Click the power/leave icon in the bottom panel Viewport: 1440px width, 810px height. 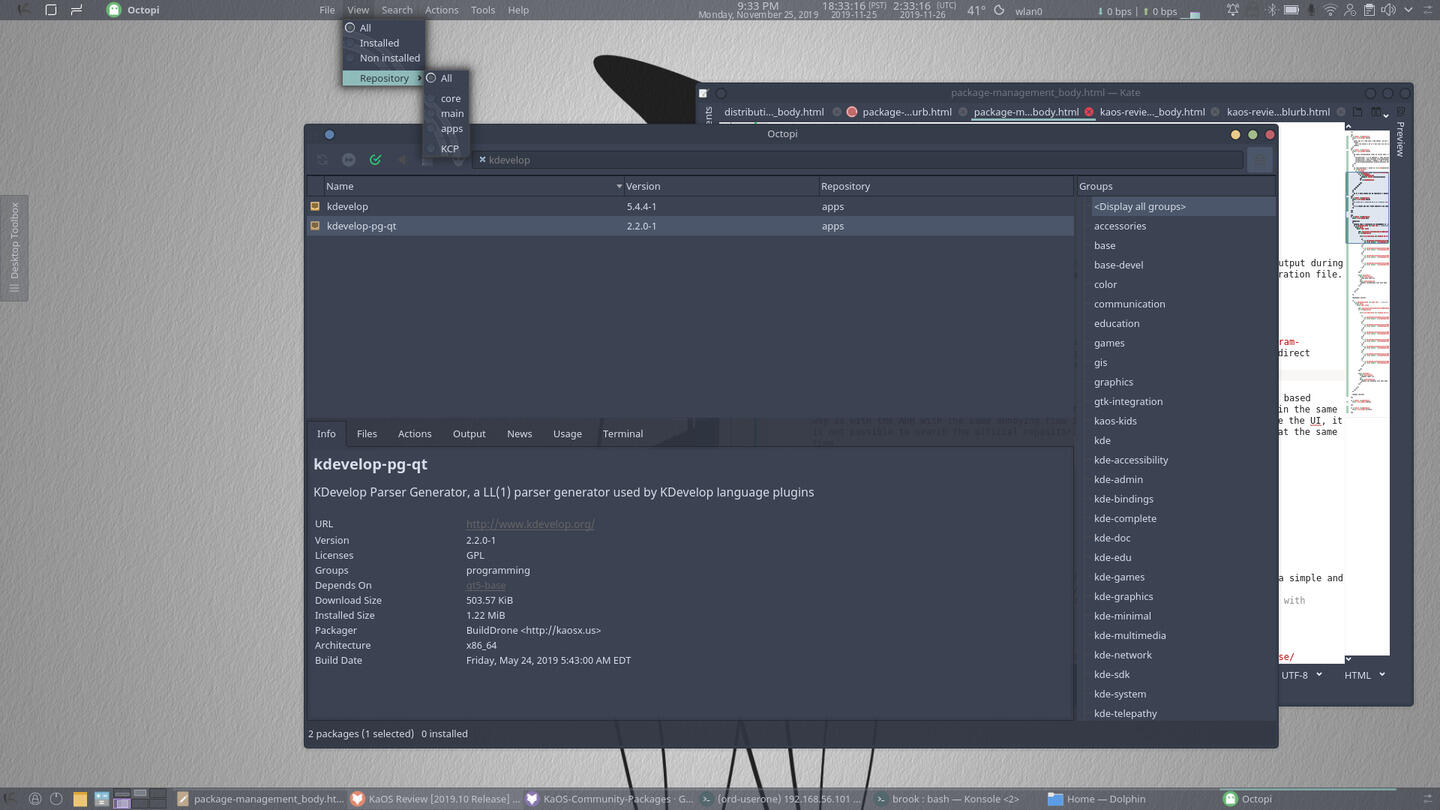(x=56, y=799)
